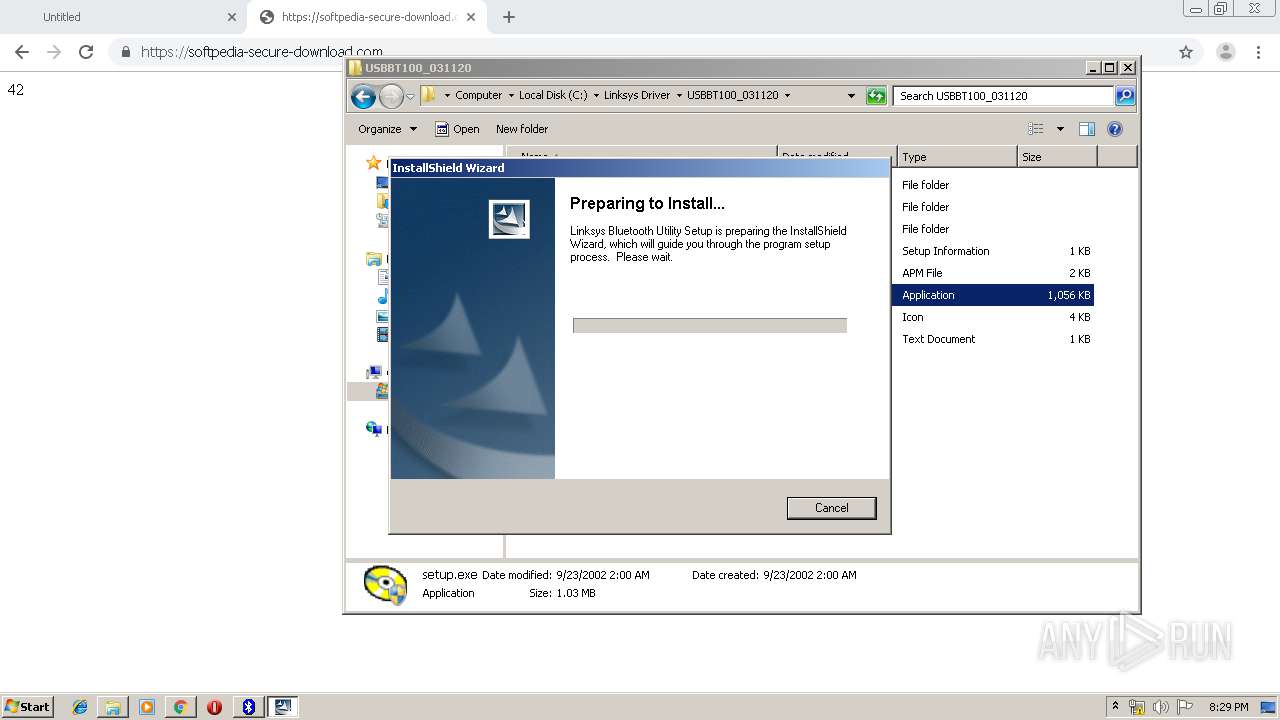Click the Chrome back arrow

click(x=22, y=52)
